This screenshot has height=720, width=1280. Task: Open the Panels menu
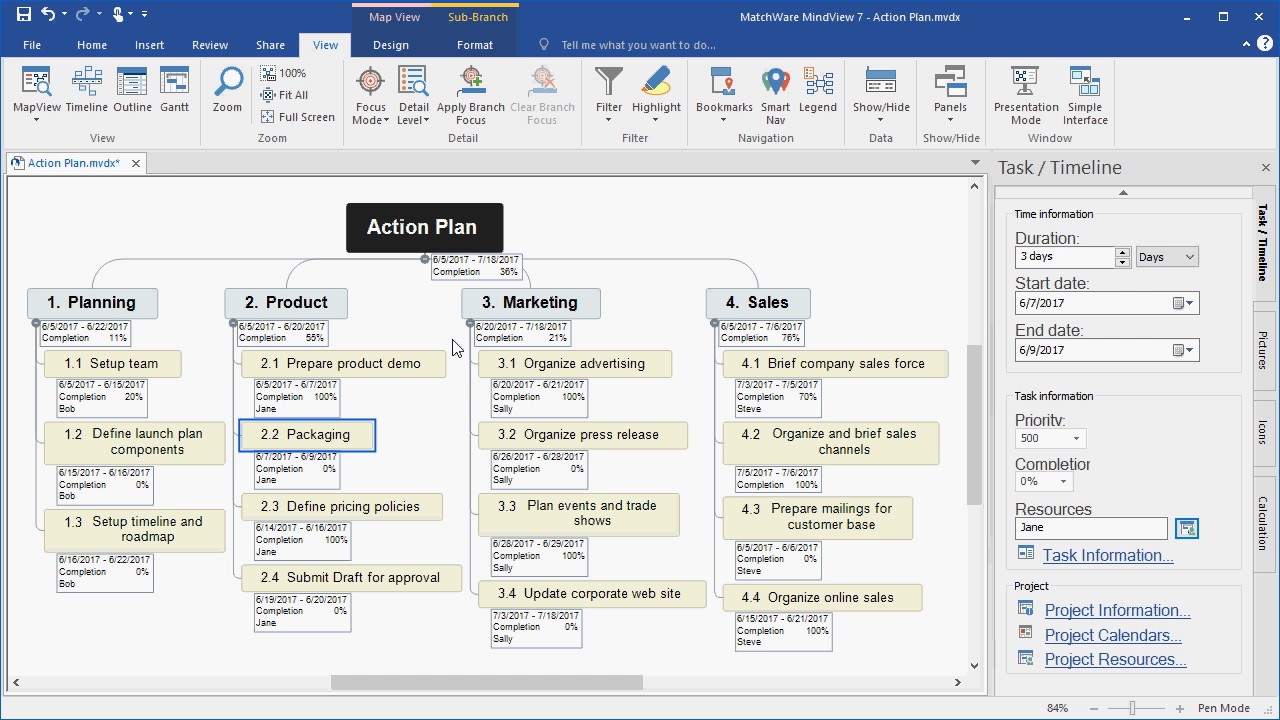[x=950, y=96]
